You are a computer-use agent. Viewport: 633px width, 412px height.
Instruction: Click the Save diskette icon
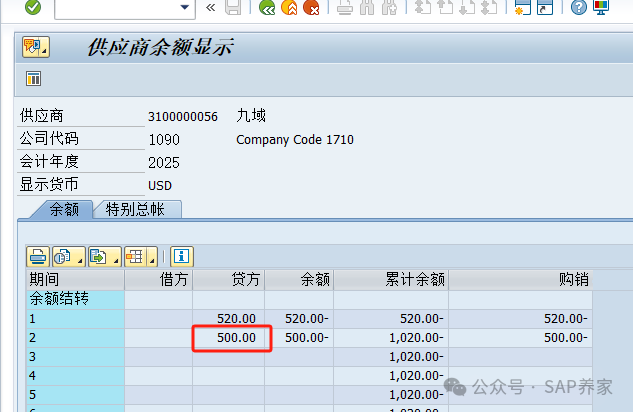[233, 7]
